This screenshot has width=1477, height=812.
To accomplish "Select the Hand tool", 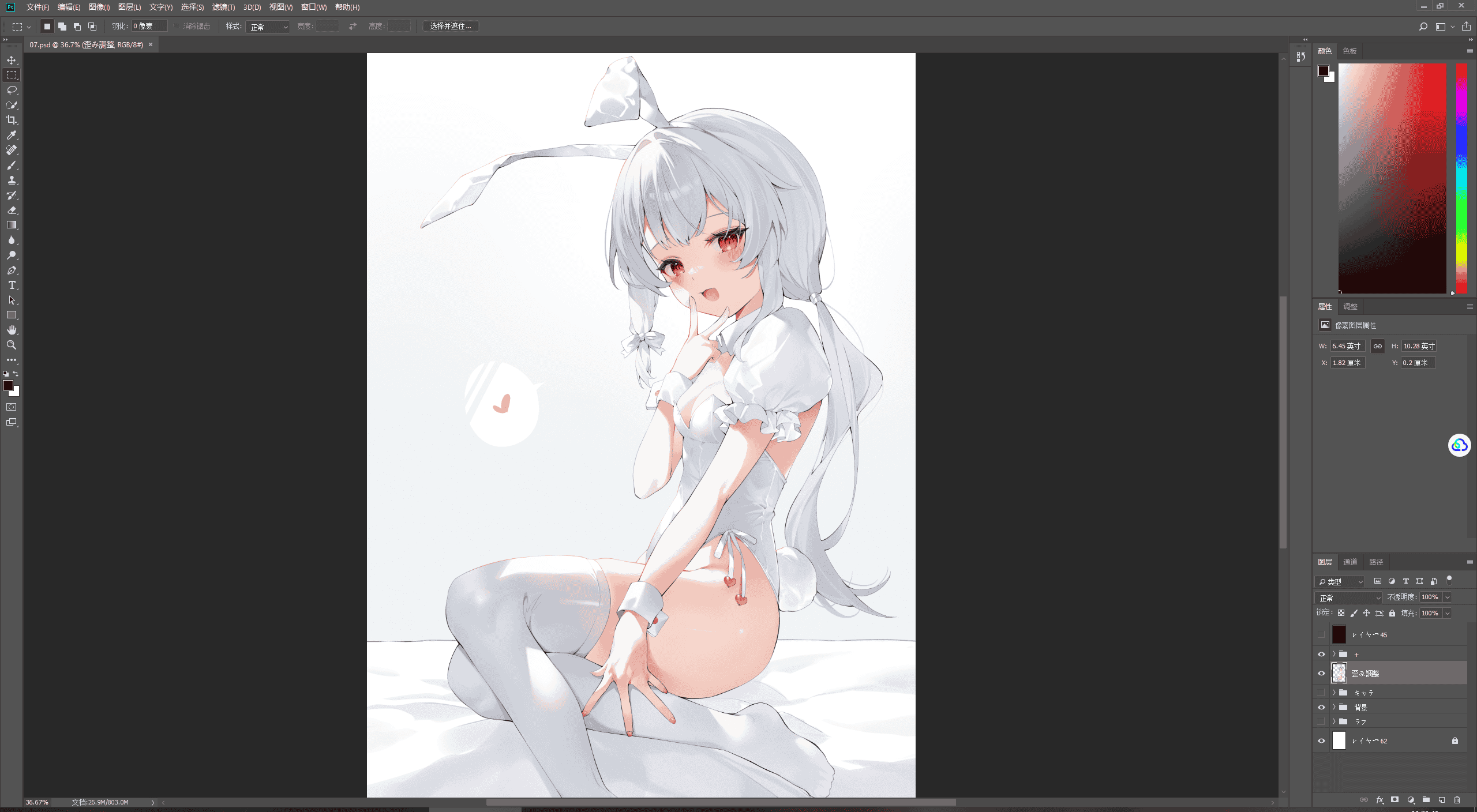I will [x=12, y=330].
